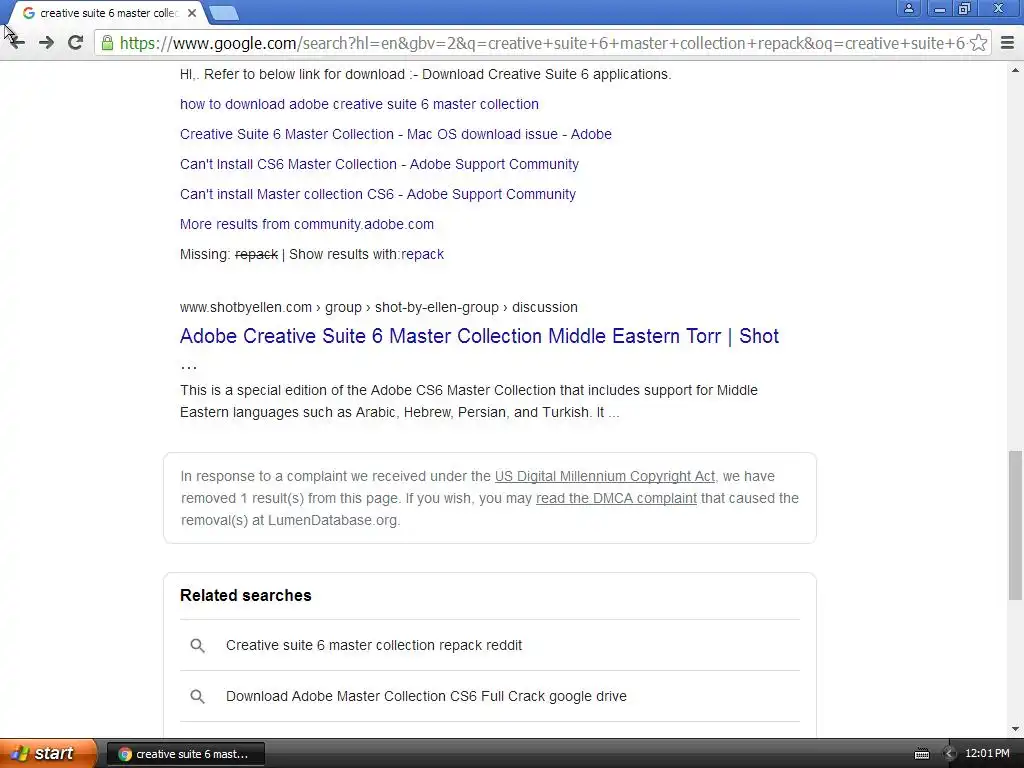Click the green padlock security icon
The height and width of the screenshot is (768, 1024).
107,43
